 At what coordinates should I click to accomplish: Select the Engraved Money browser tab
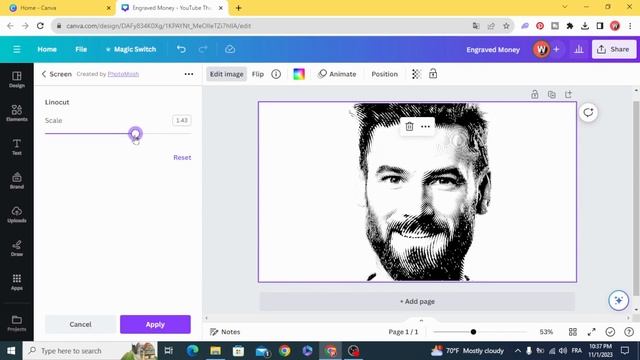click(172, 8)
